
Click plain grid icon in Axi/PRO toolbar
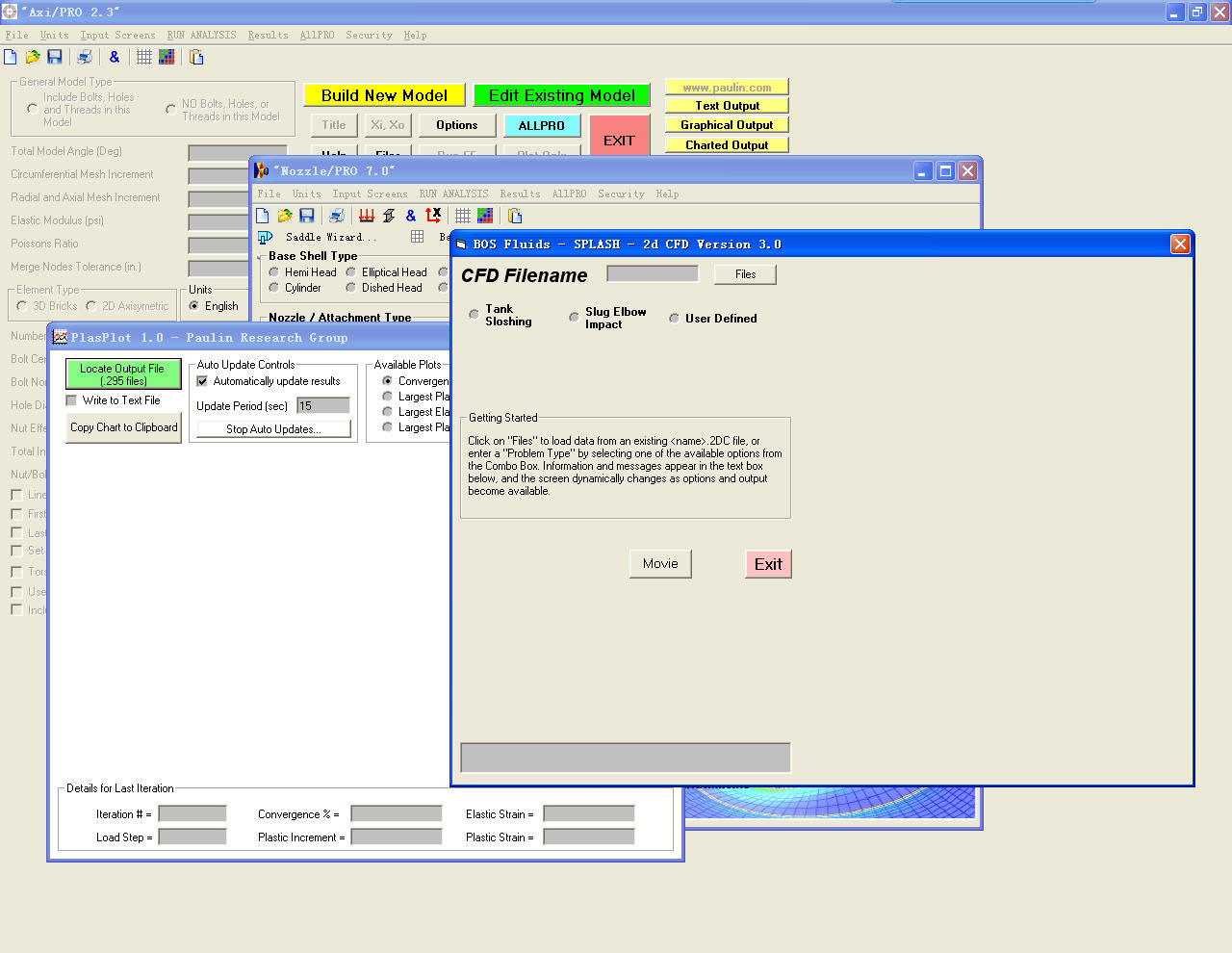[x=144, y=57]
